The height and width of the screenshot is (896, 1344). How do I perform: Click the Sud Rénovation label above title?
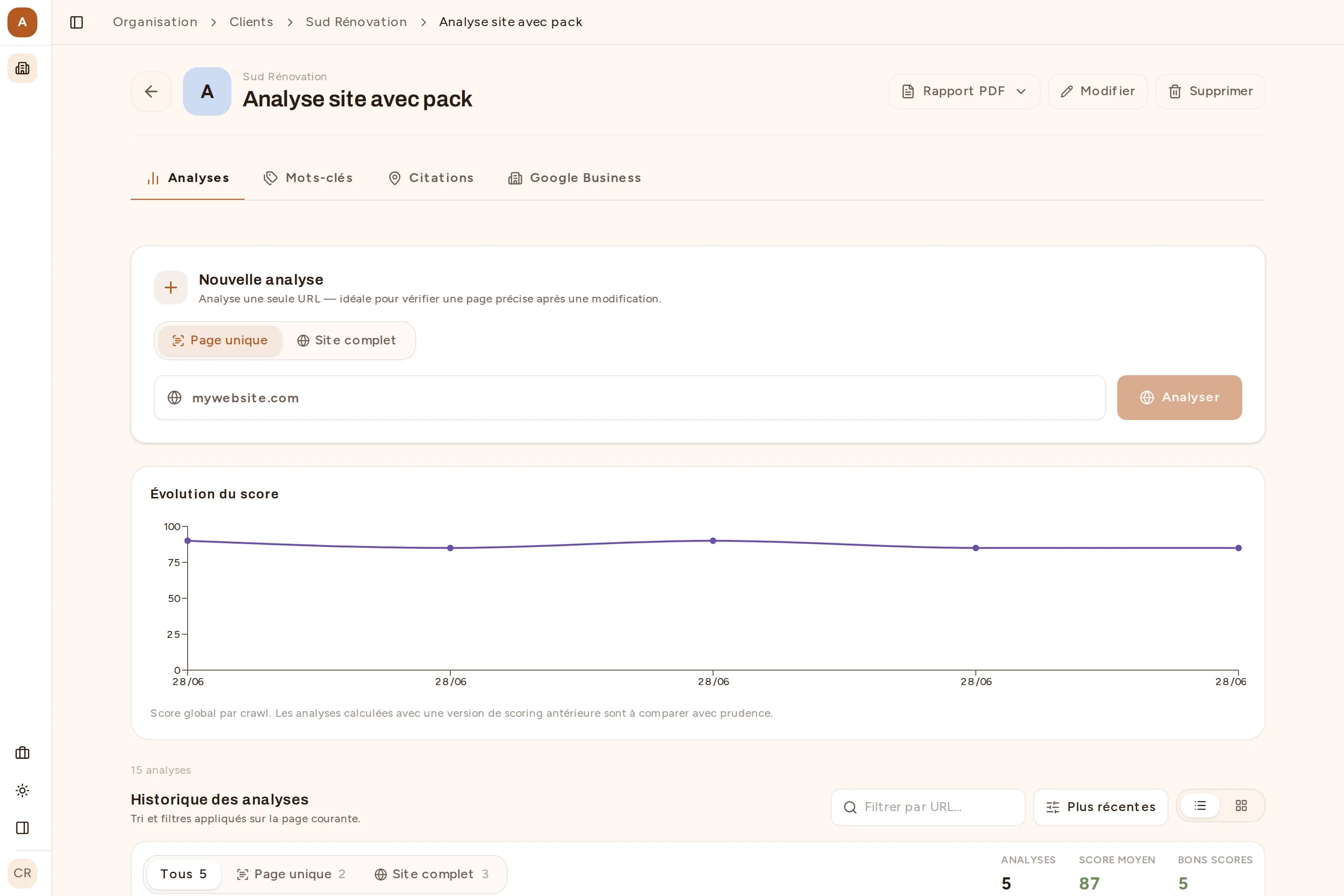coord(285,77)
